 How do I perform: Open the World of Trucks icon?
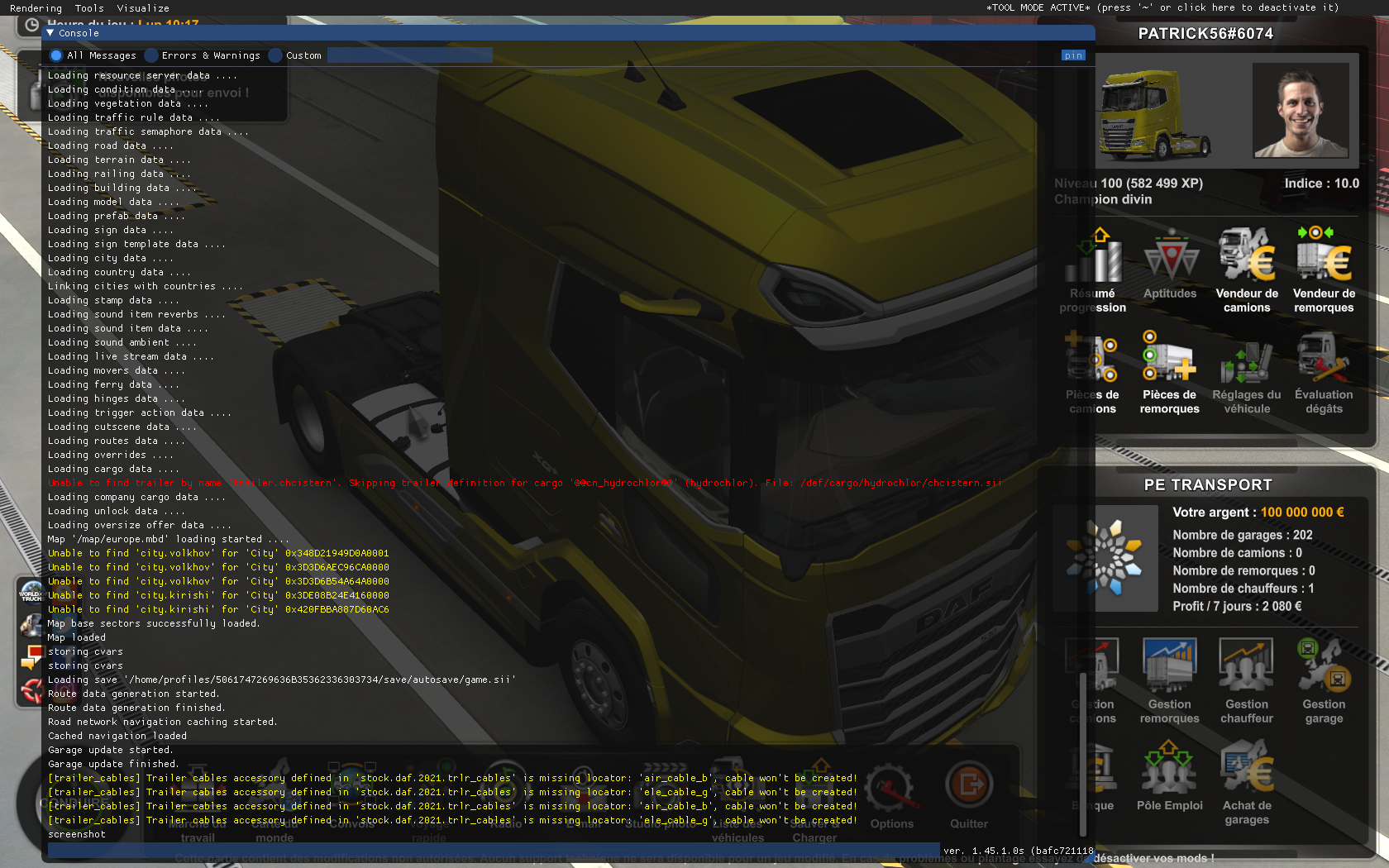[x=31, y=593]
